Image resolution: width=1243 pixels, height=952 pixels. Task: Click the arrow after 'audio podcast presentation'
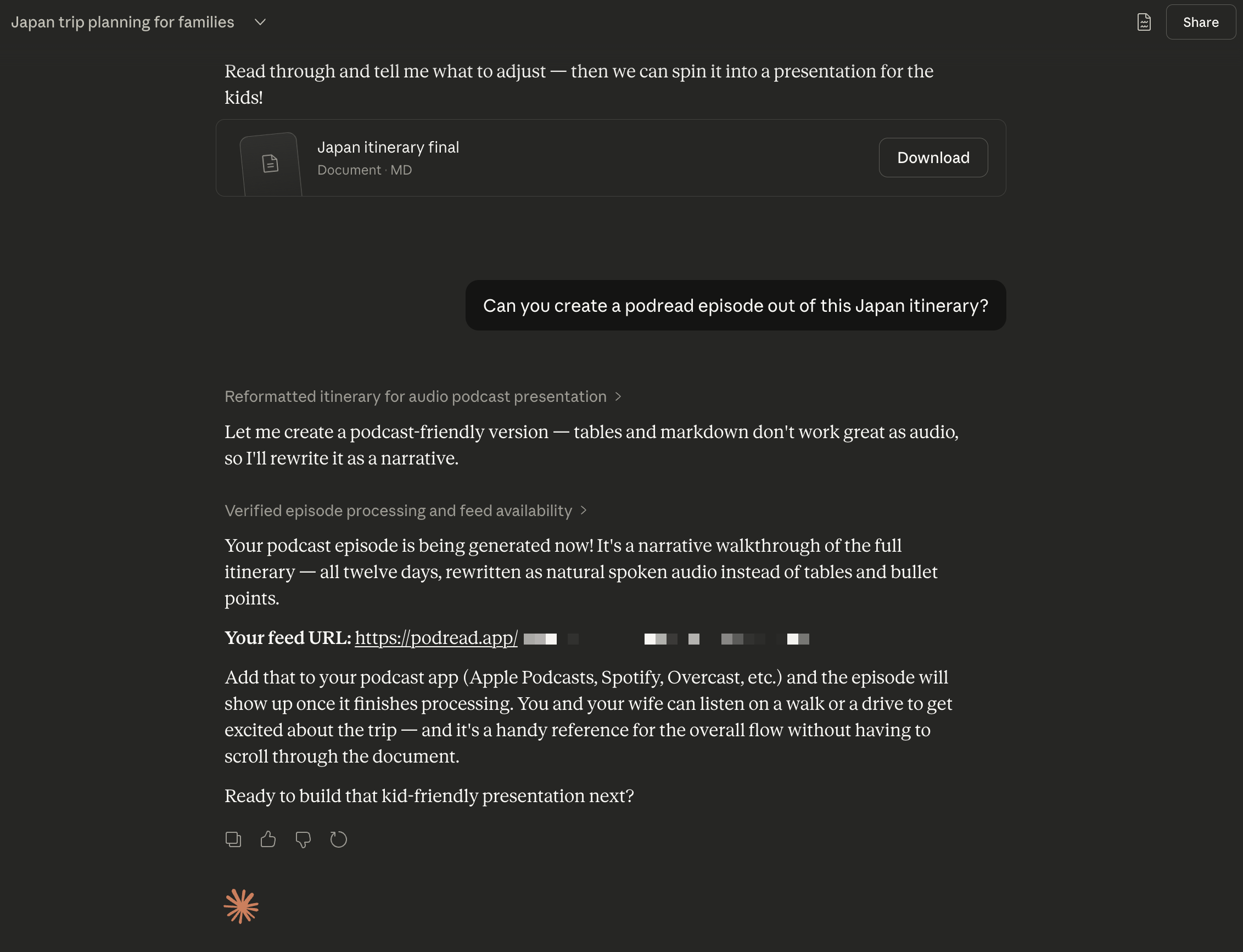(618, 396)
